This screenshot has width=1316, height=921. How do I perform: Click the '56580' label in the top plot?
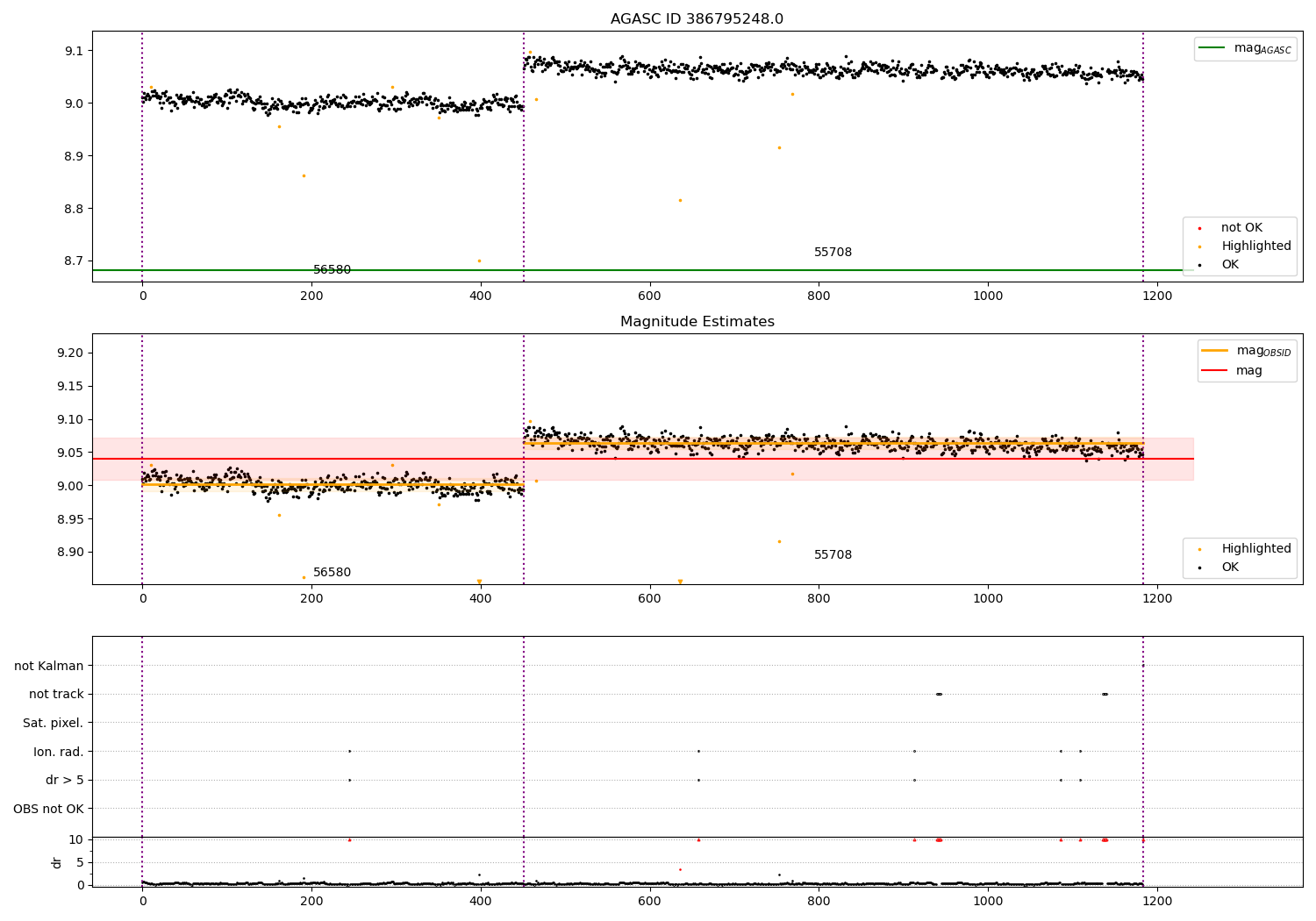[x=332, y=270]
